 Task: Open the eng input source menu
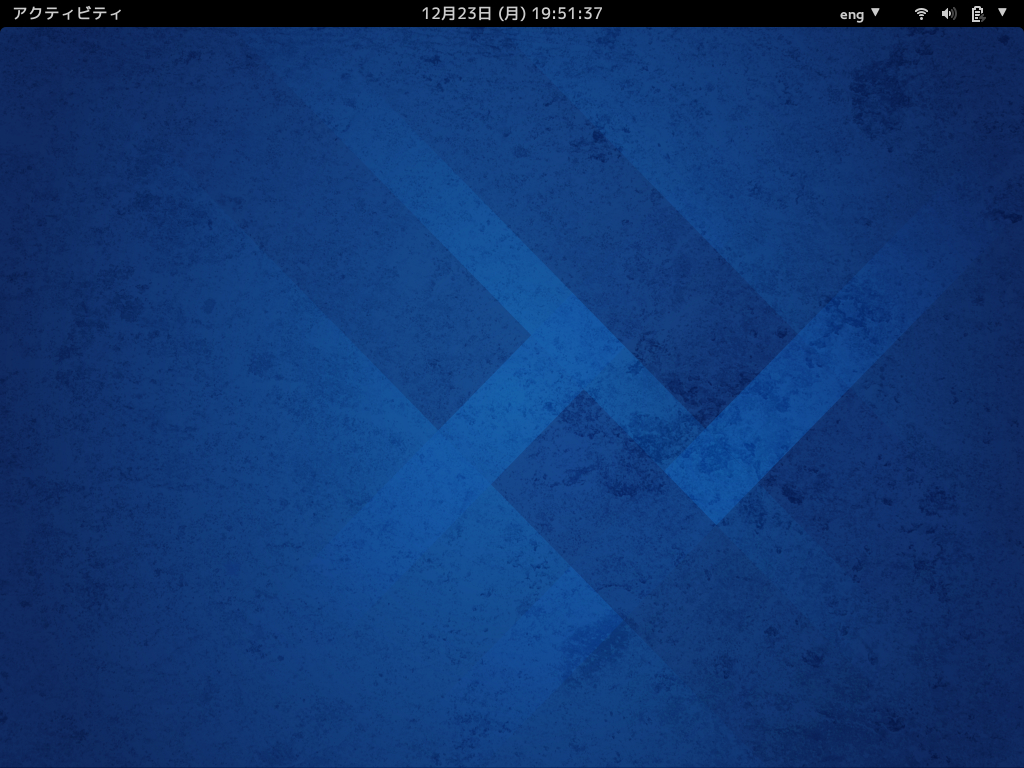859,14
